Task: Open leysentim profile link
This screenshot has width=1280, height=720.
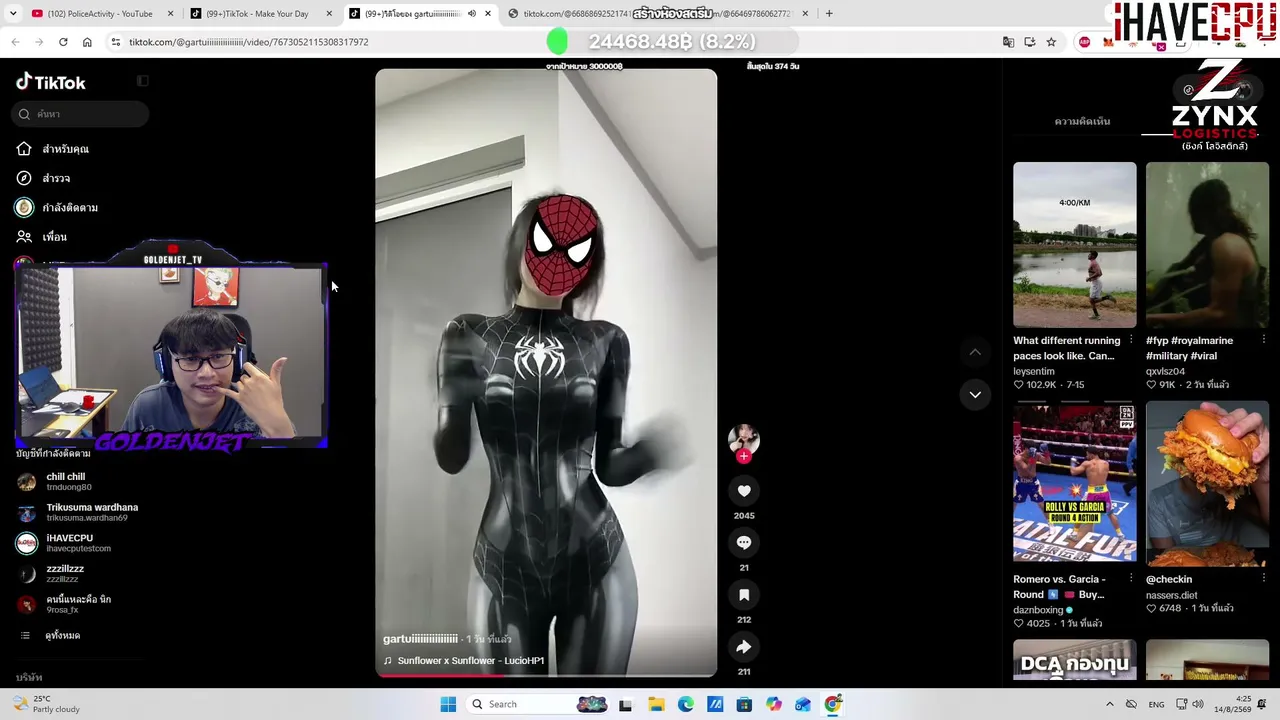Action: (x=1034, y=371)
